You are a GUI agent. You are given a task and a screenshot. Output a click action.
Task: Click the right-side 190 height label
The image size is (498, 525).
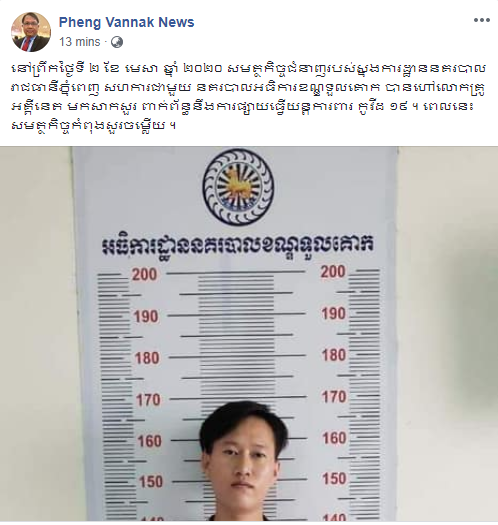[x=333, y=314]
